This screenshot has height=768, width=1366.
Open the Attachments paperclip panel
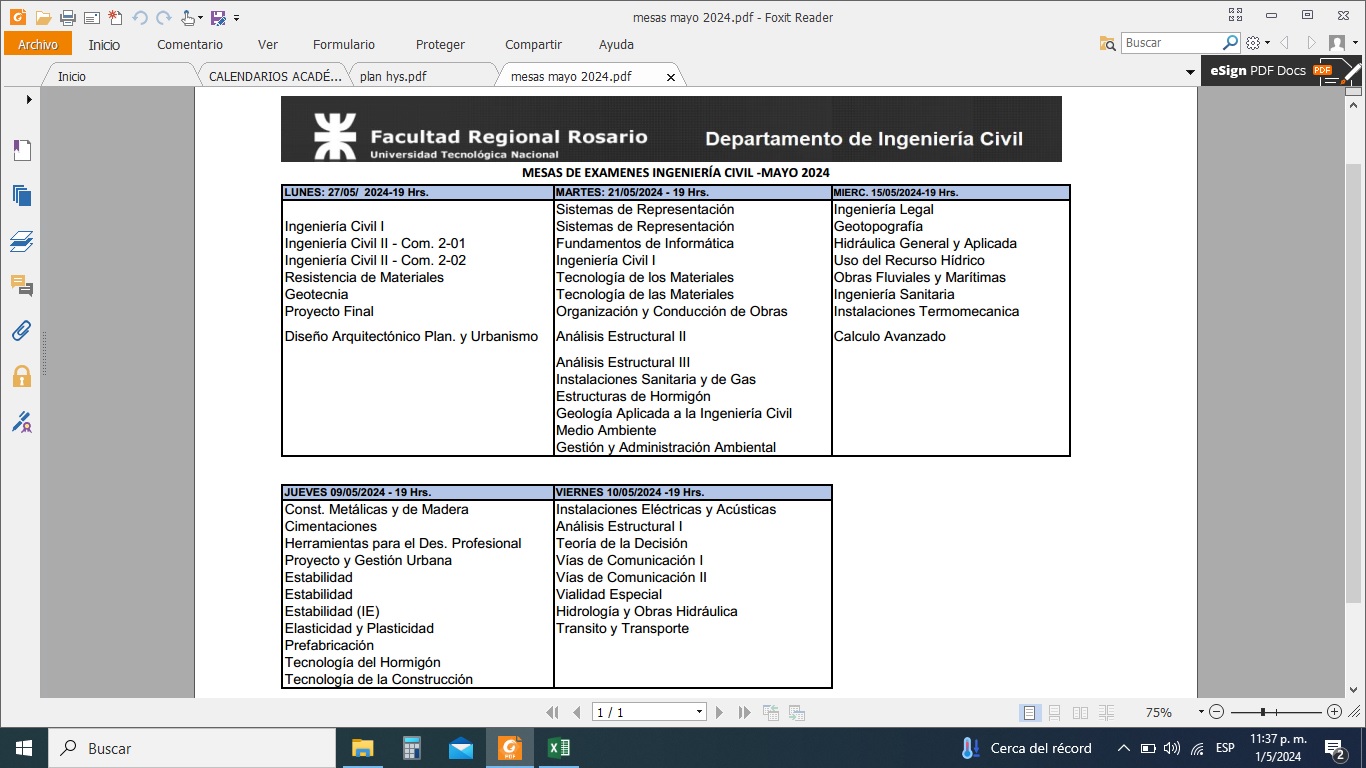(x=21, y=331)
